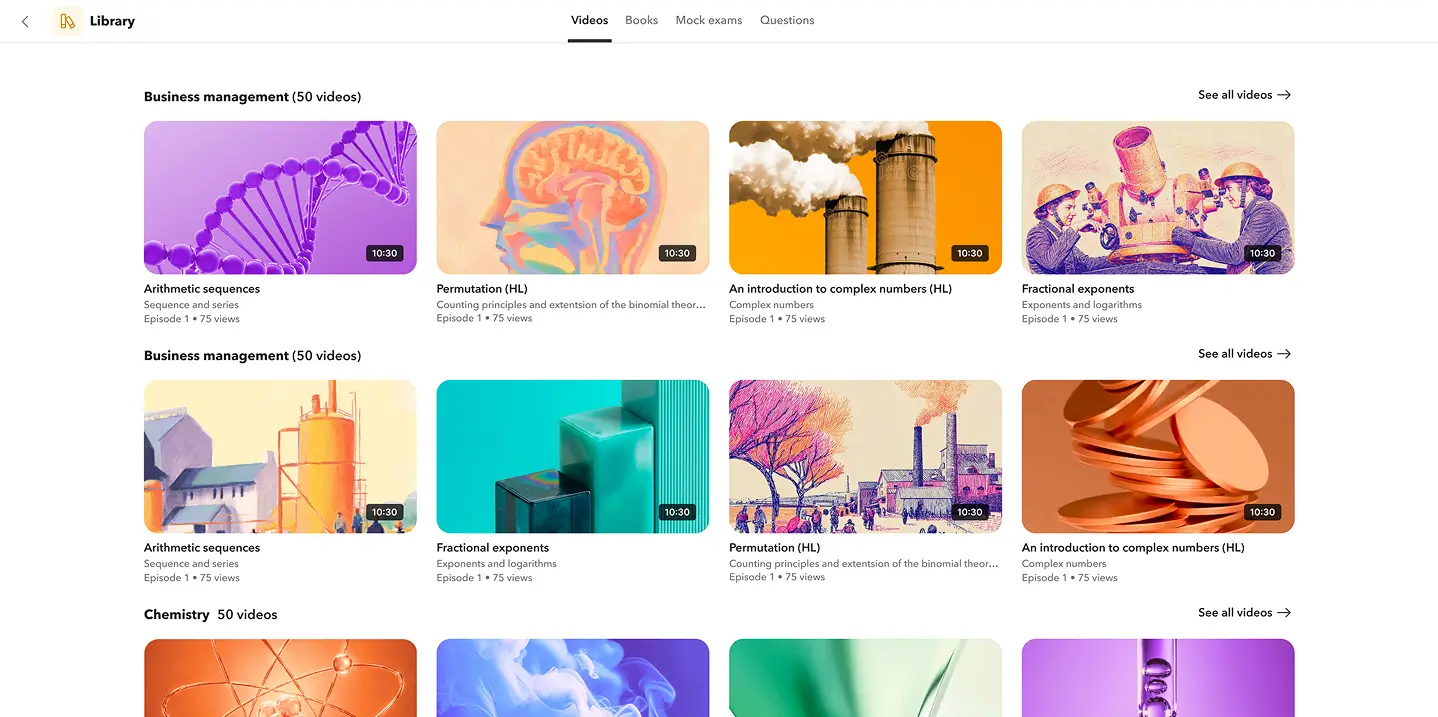This screenshot has width=1438, height=717.
Task: Click 'Permutation (HL)' title under the brain thumbnail
Action: (x=482, y=289)
